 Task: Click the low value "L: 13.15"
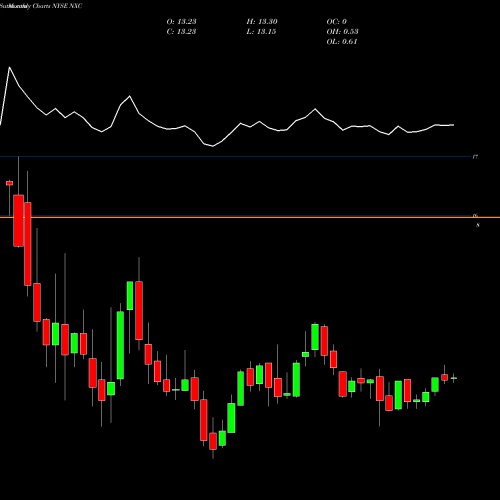click(261, 32)
